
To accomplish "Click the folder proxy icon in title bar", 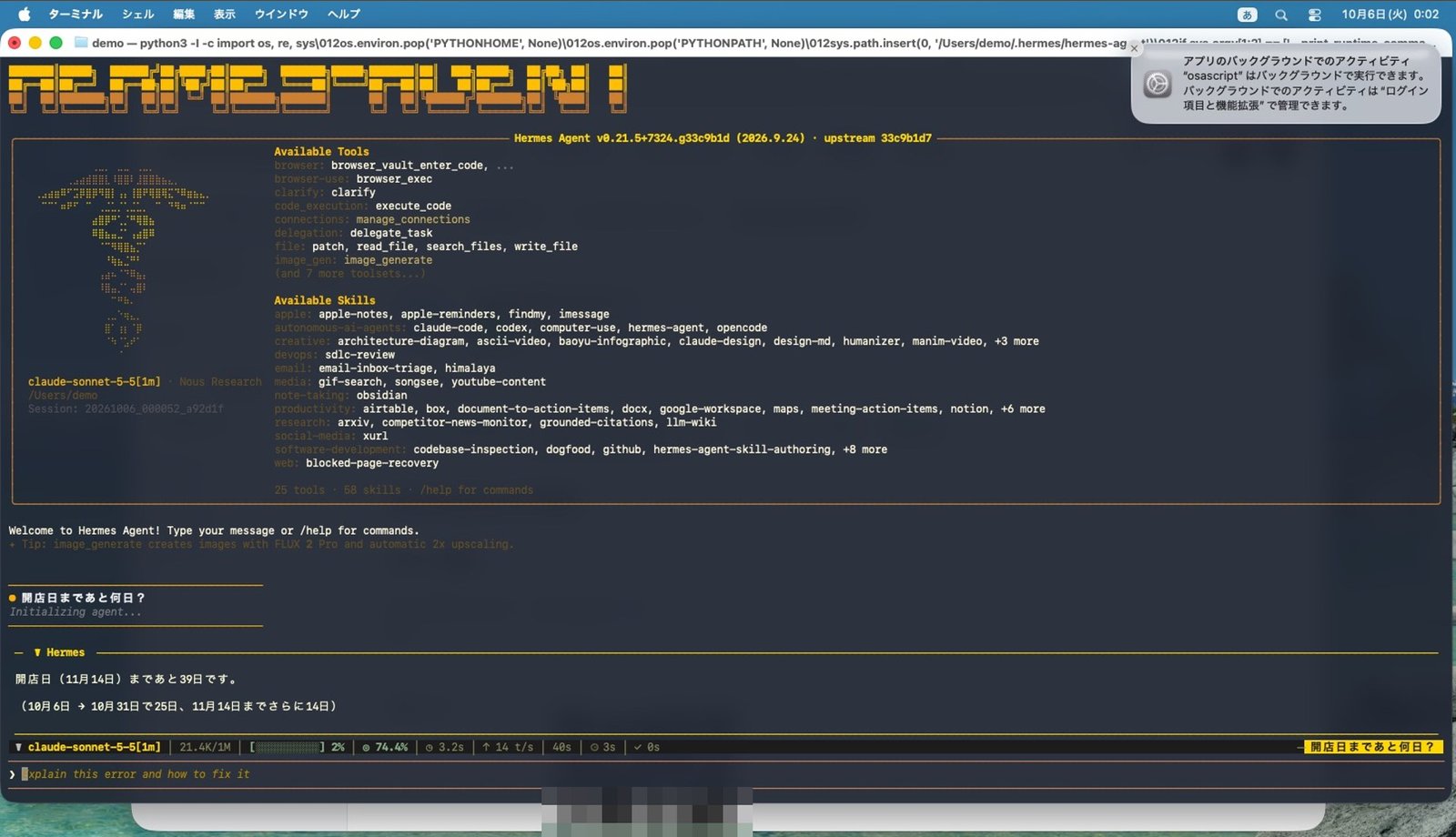I will (x=81, y=43).
